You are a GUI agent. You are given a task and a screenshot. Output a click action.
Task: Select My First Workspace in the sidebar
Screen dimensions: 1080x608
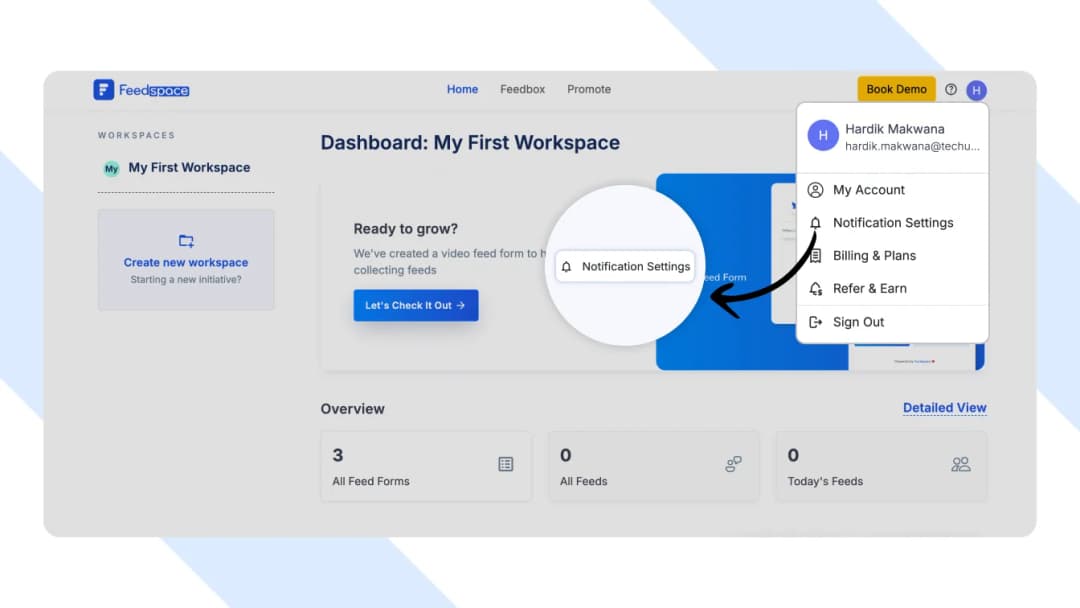[188, 168]
